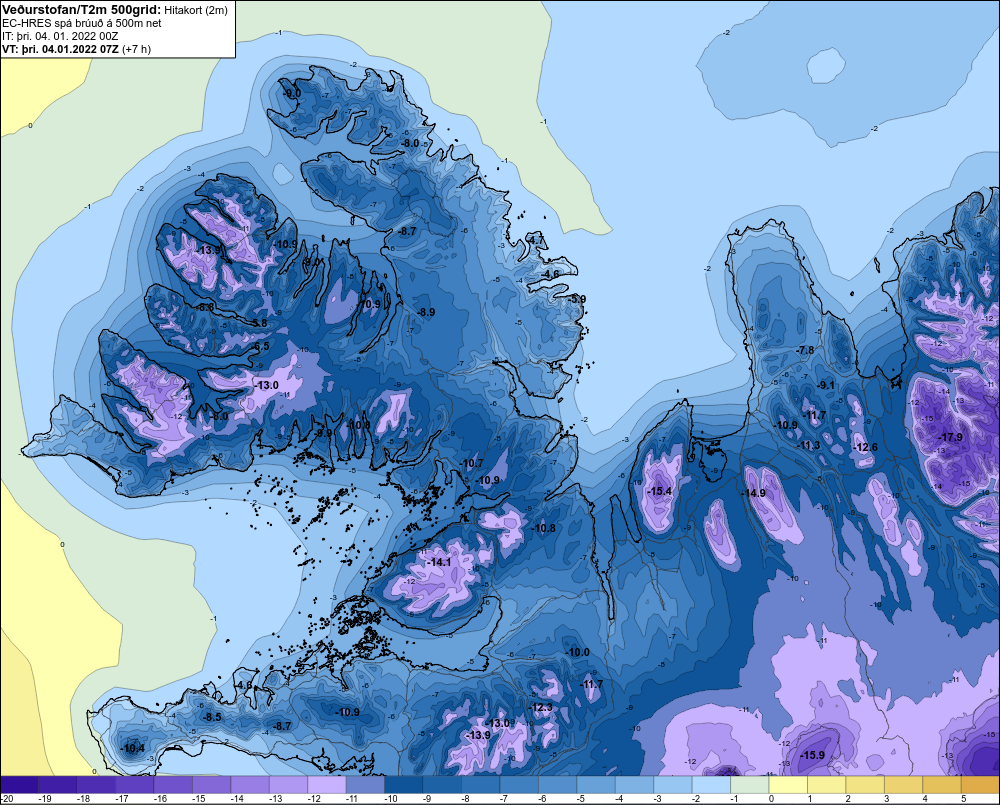The width and height of the screenshot is (1000, 805).
Task: Click the -7.8 temperature label
Action: 805,350
